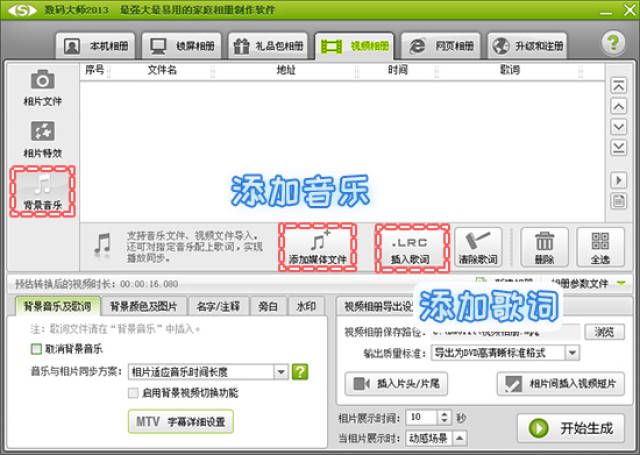Open the 水印 settings tab
The height and width of the screenshot is (455, 640).
(x=306, y=306)
